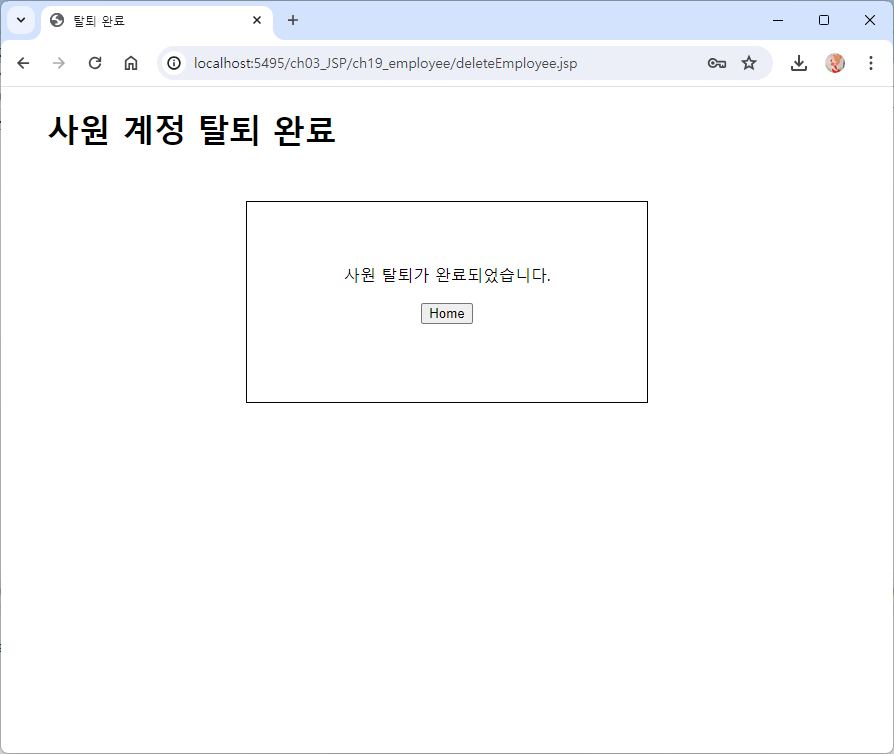894x754 pixels.
Task: Bookmark this page with the star
Action: pyautogui.click(x=749, y=63)
